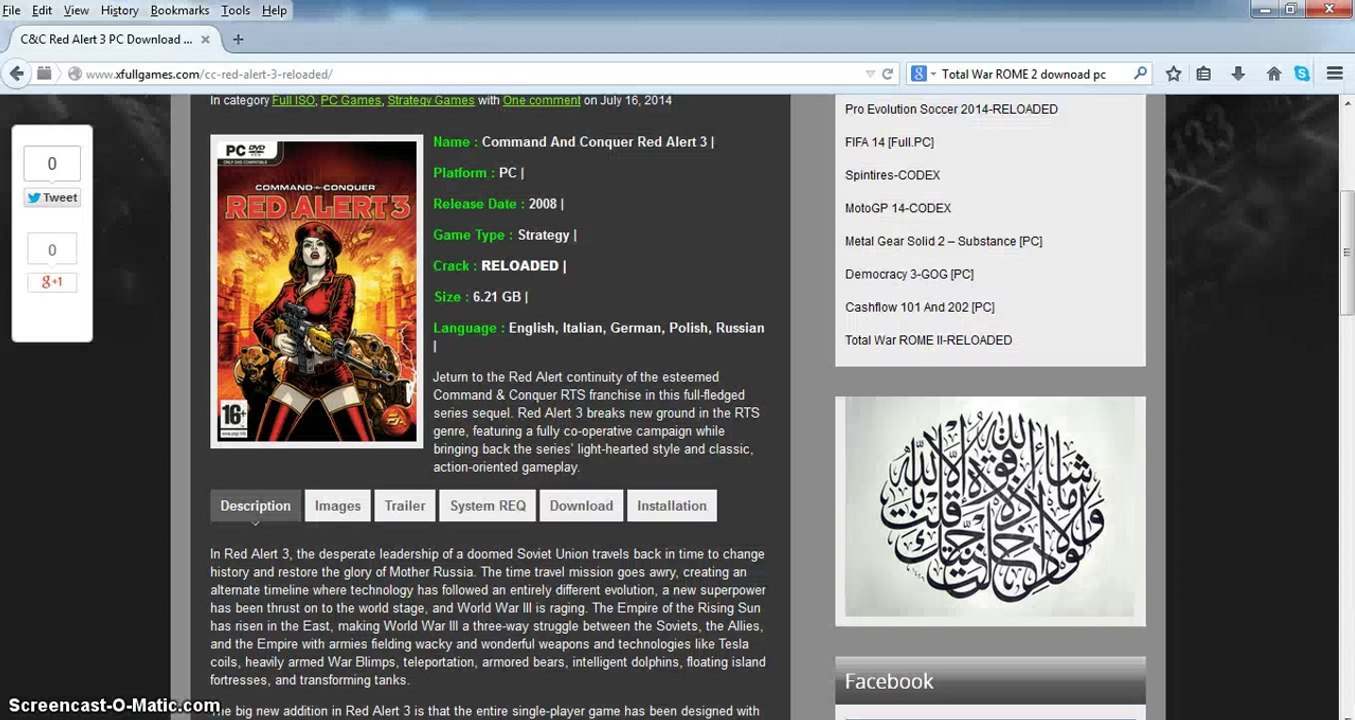Click the site identity globe icon
The width and height of the screenshot is (1355, 720).
coord(75,74)
